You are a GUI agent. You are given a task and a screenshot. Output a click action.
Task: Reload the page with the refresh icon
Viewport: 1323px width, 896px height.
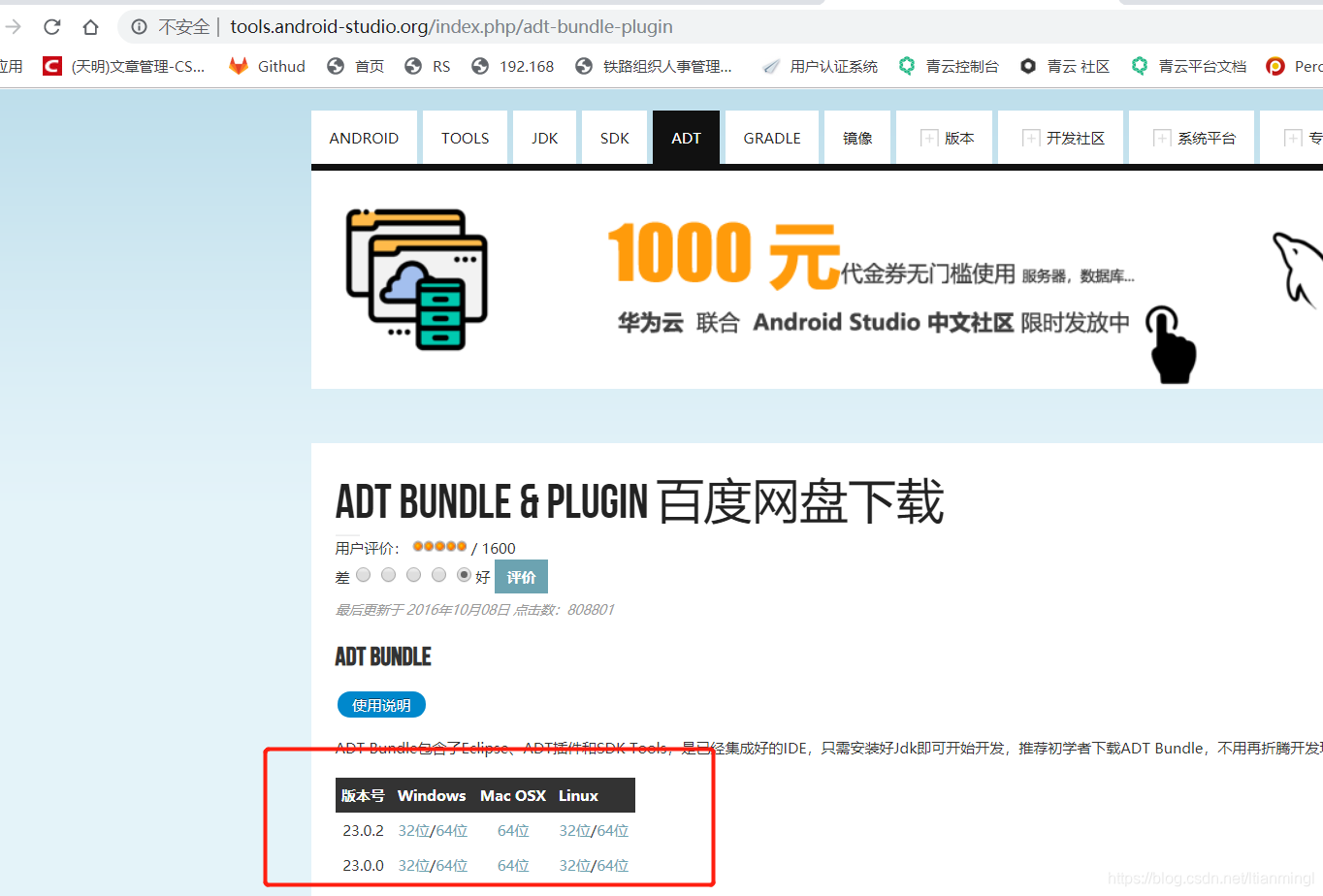click(52, 26)
